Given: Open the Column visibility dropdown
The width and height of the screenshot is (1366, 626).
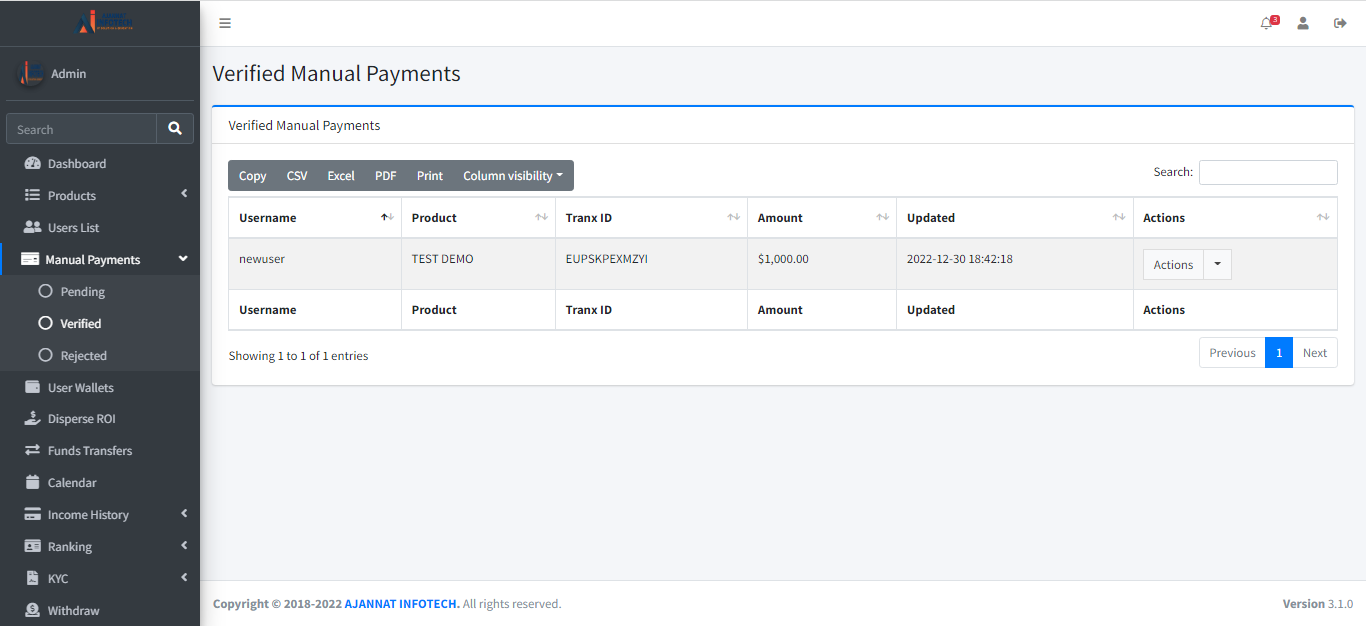Looking at the screenshot, I should click(x=512, y=176).
